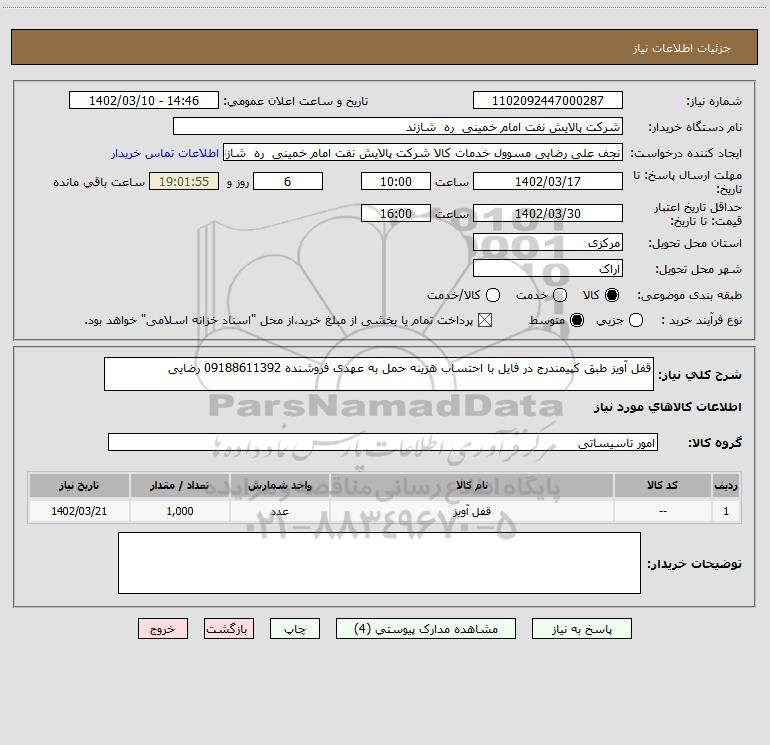Viewport: 770px width, 745px height.
Task: Click the buyer notes text area
Action: pyautogui.click(x=379, y=563)
